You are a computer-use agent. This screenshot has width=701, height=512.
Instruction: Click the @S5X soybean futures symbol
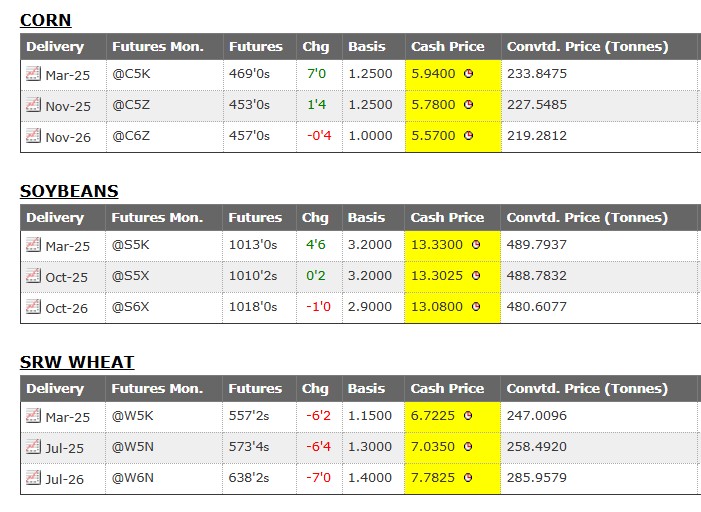coord(130,276)
